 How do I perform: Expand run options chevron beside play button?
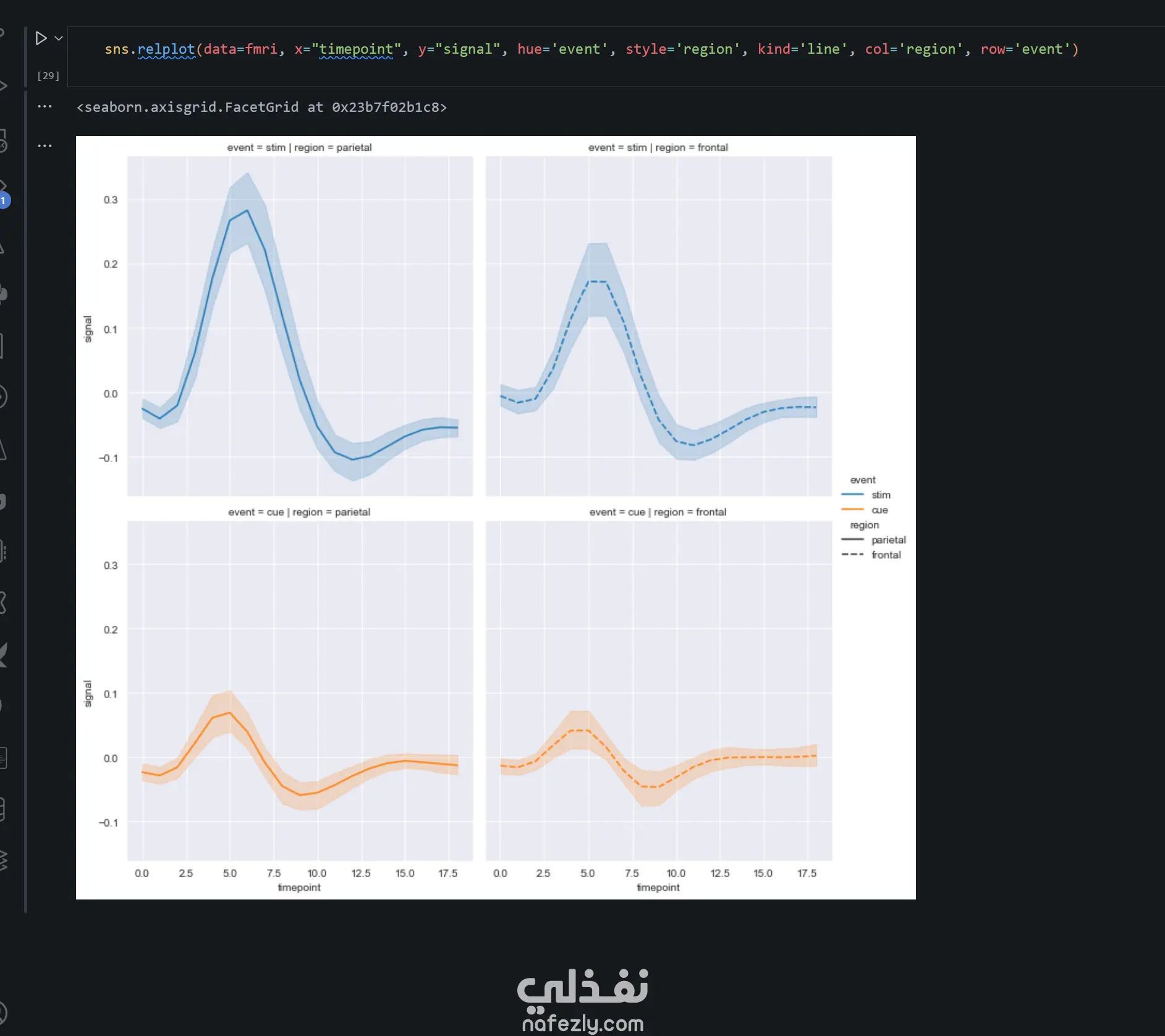(x=59, y=38)
